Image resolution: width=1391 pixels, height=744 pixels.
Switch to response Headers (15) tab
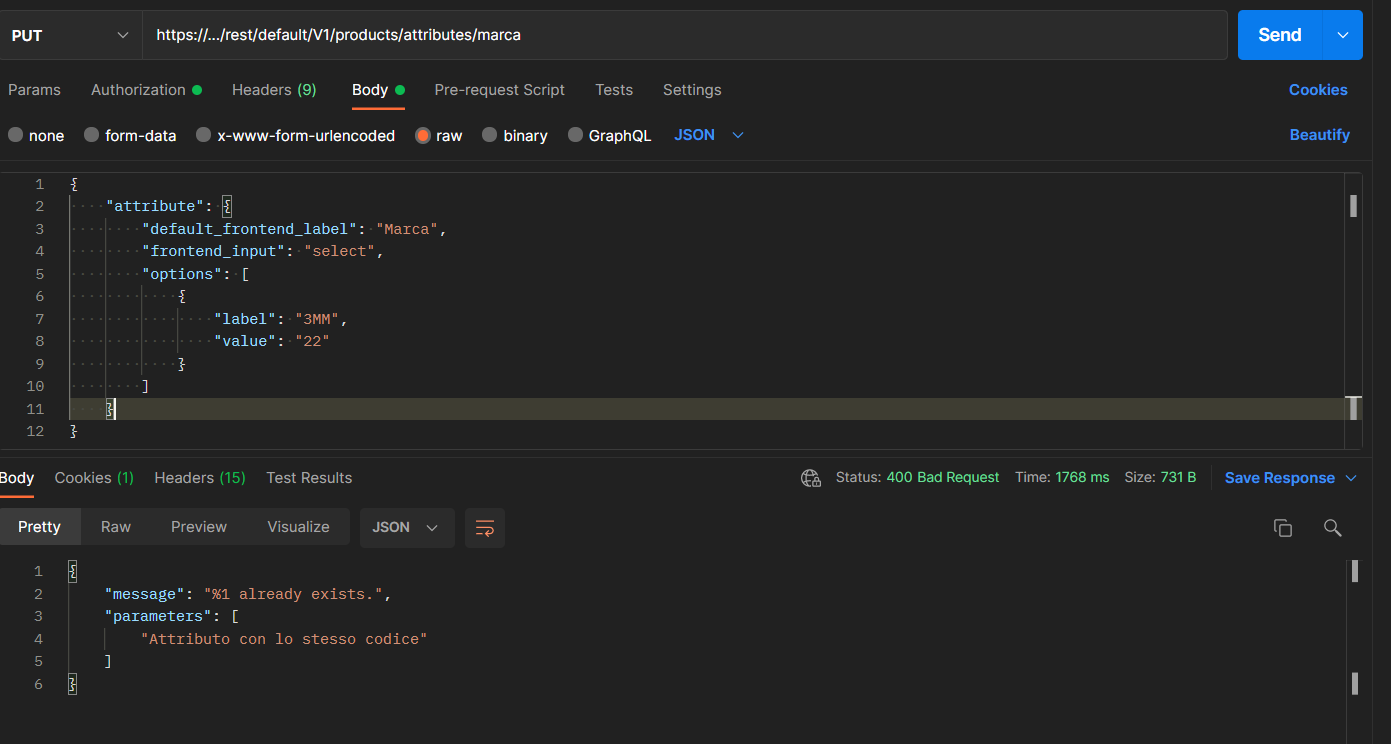click(x=199, y=478)
